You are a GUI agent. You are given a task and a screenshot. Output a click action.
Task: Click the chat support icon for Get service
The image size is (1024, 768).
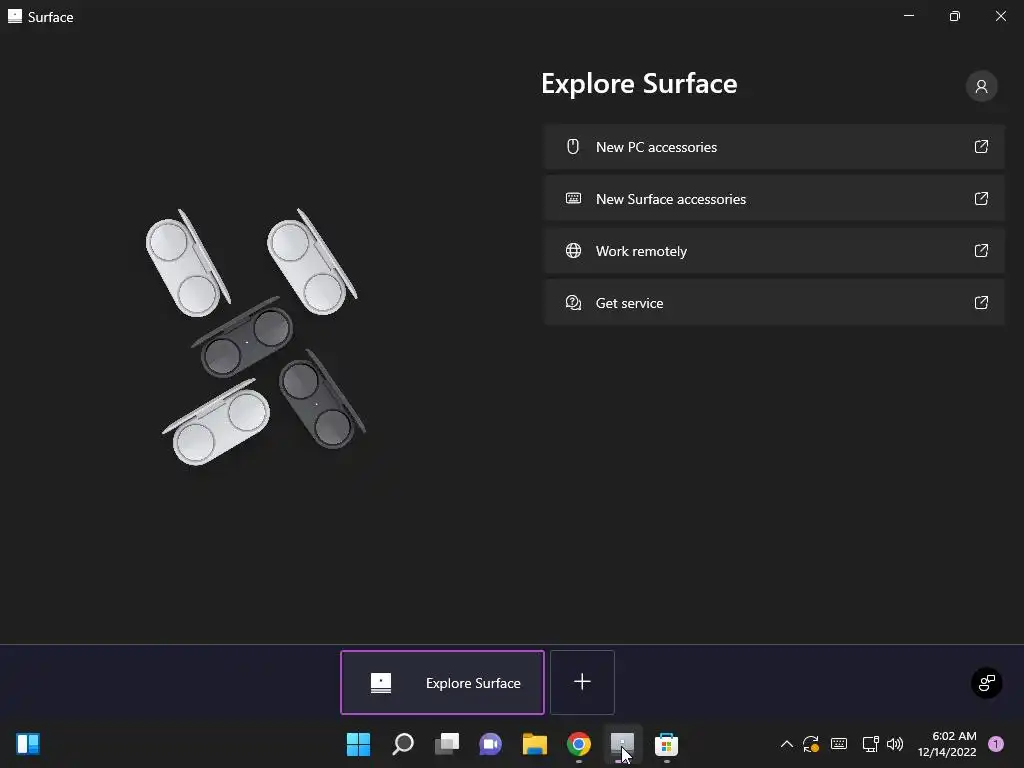(x=573, y=302)
